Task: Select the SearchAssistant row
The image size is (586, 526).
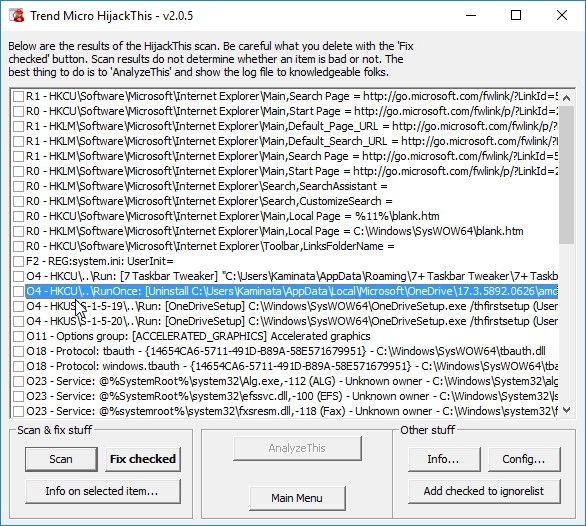Action: [207, 186]
